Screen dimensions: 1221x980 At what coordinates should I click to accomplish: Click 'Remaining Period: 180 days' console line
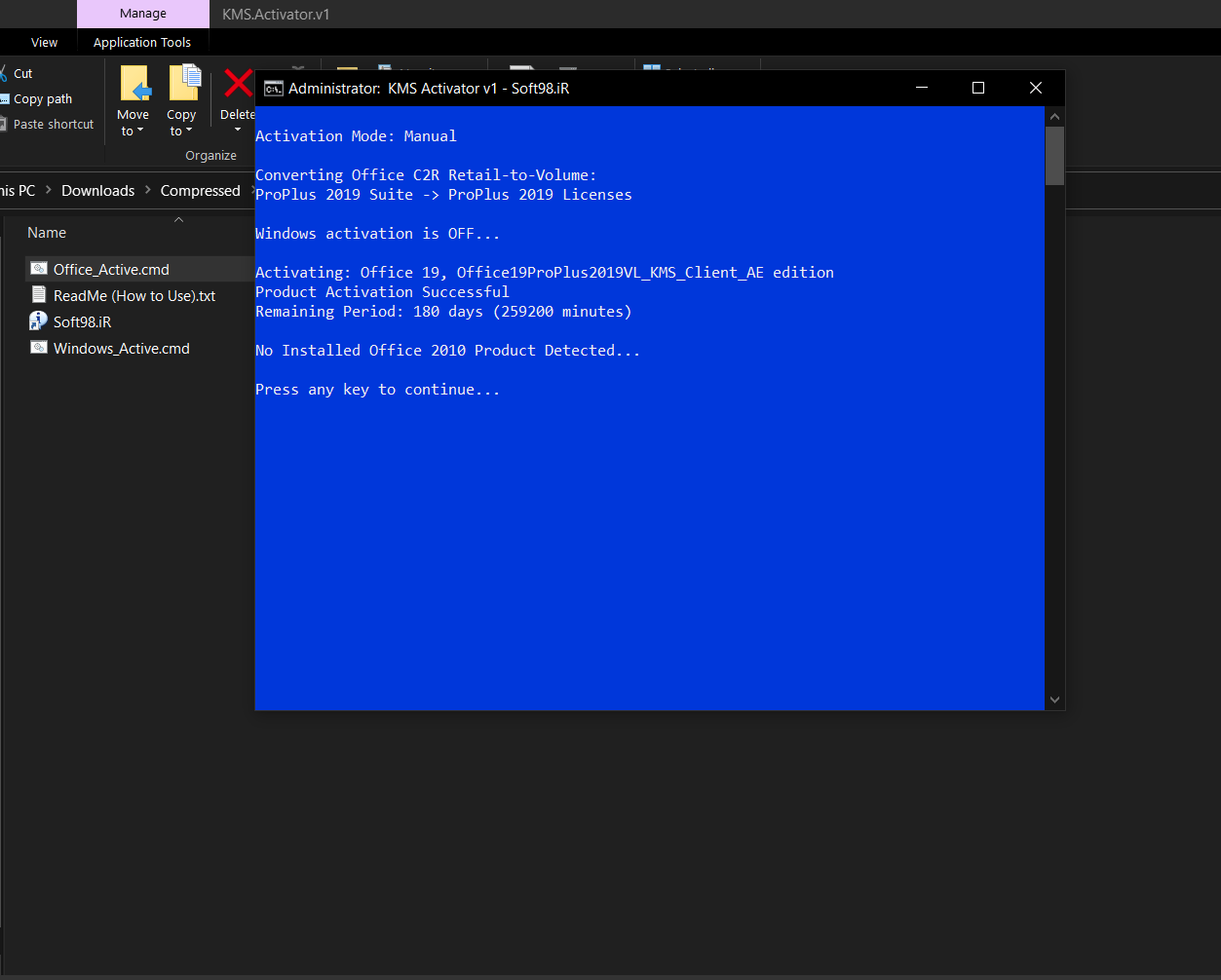coord(443,311)
